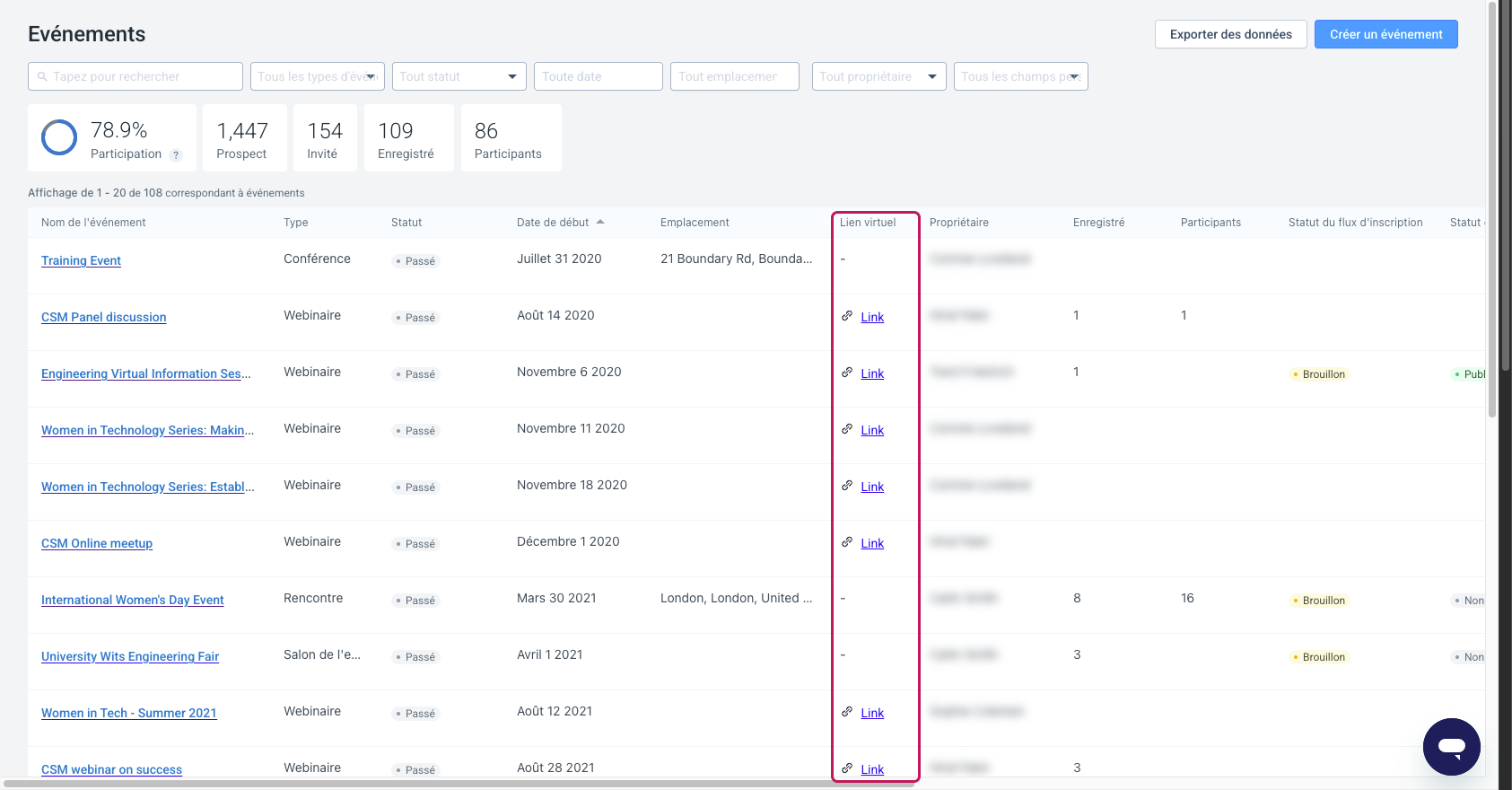
Task: Open the Tout statut dropdown
Action: click(459, 76)
